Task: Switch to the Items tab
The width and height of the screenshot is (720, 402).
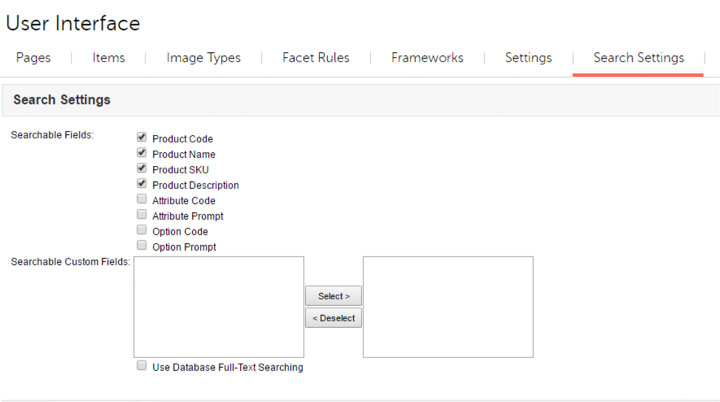Action: point(108,57)
